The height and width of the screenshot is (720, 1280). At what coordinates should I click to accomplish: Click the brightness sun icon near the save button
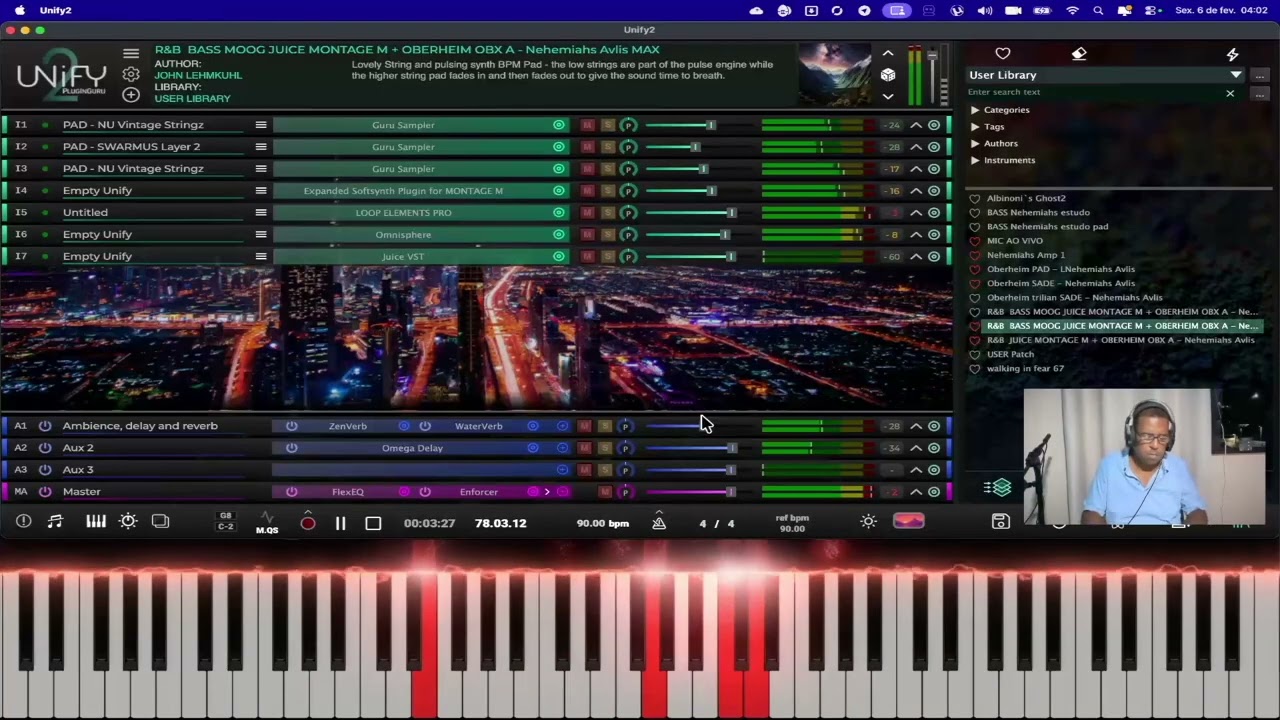[x=868, y=521]
